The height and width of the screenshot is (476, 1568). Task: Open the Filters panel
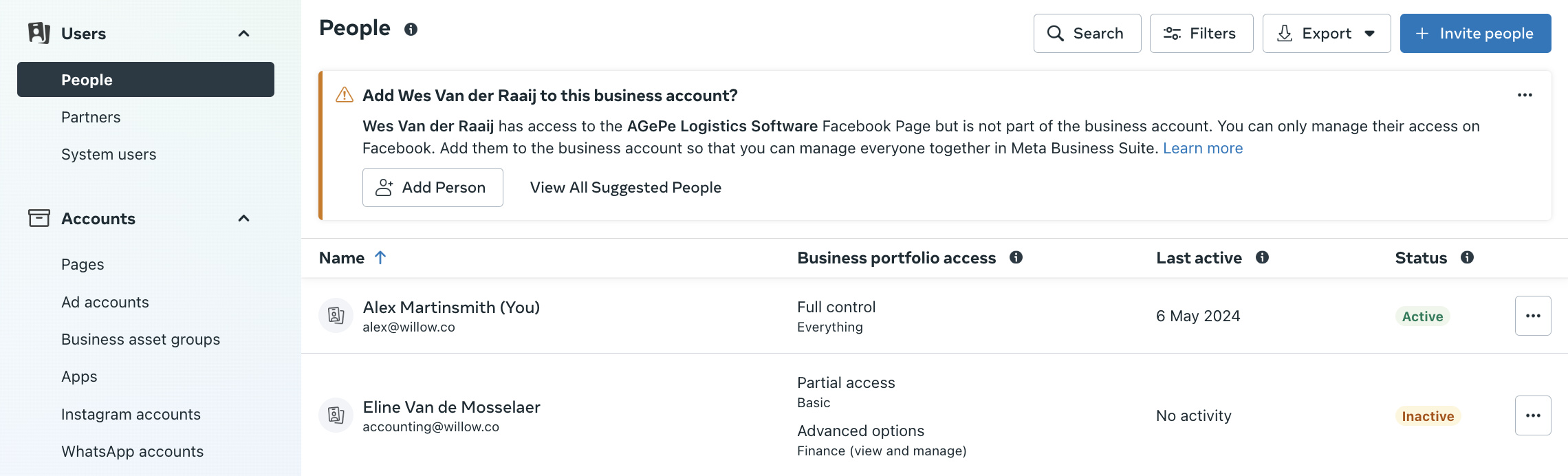pos(1201,34)
